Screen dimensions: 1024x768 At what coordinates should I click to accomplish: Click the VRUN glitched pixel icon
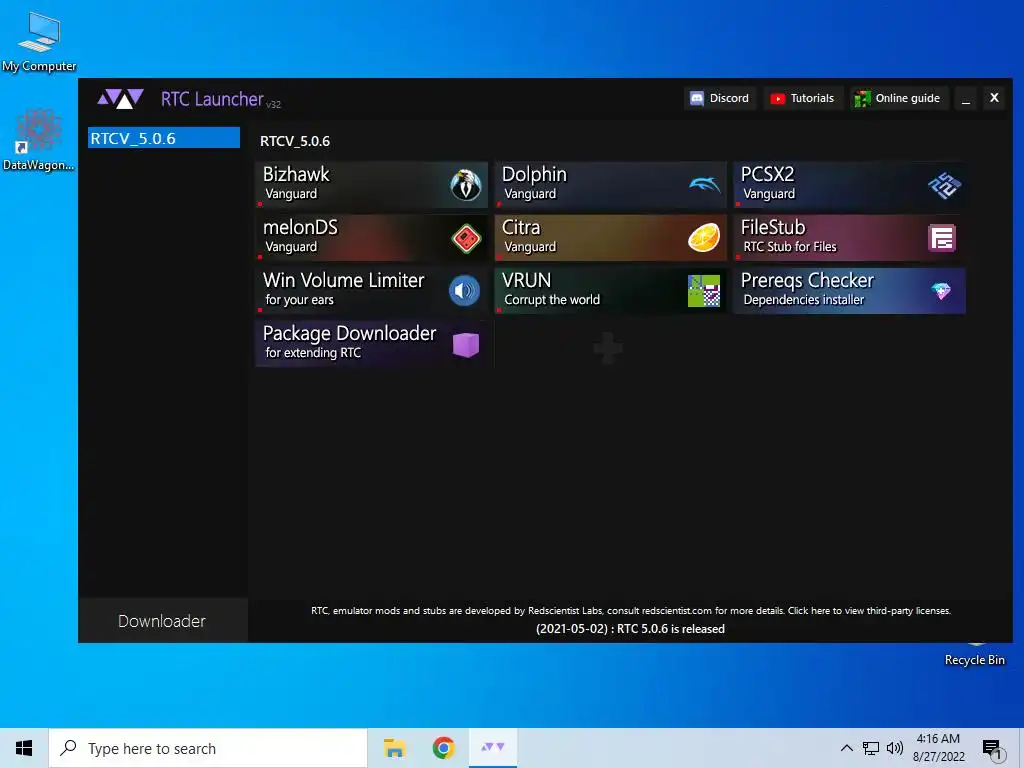[x=704, y=291]
